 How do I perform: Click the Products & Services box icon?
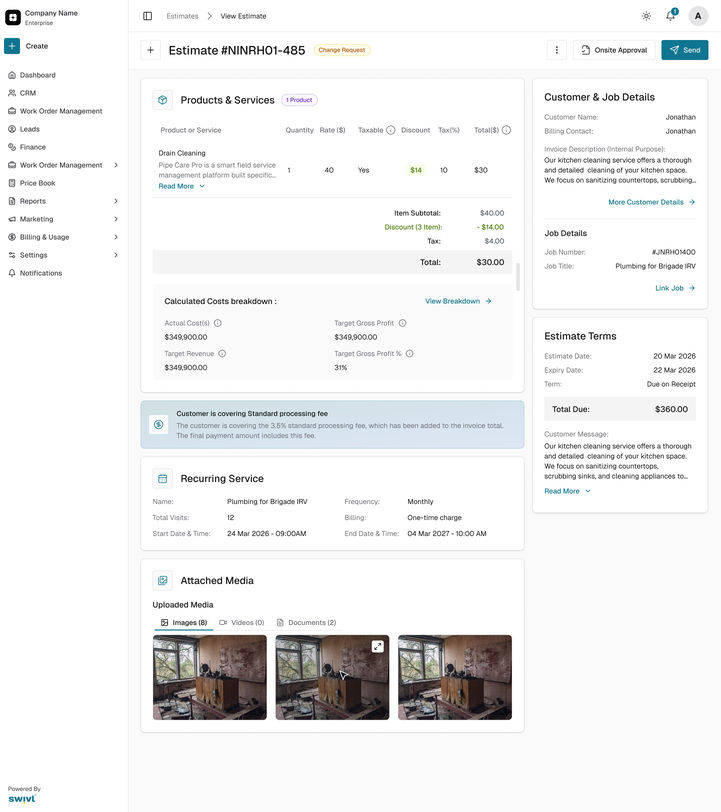coord(163,100)
